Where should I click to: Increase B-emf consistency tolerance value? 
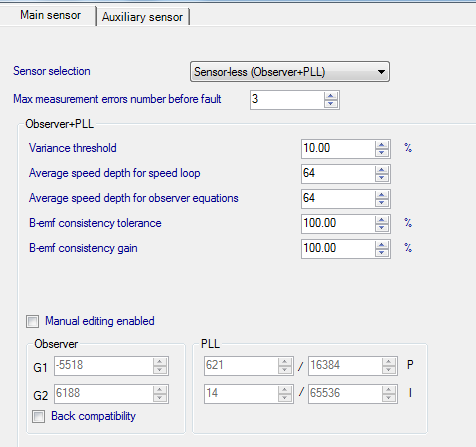[382, 220]
